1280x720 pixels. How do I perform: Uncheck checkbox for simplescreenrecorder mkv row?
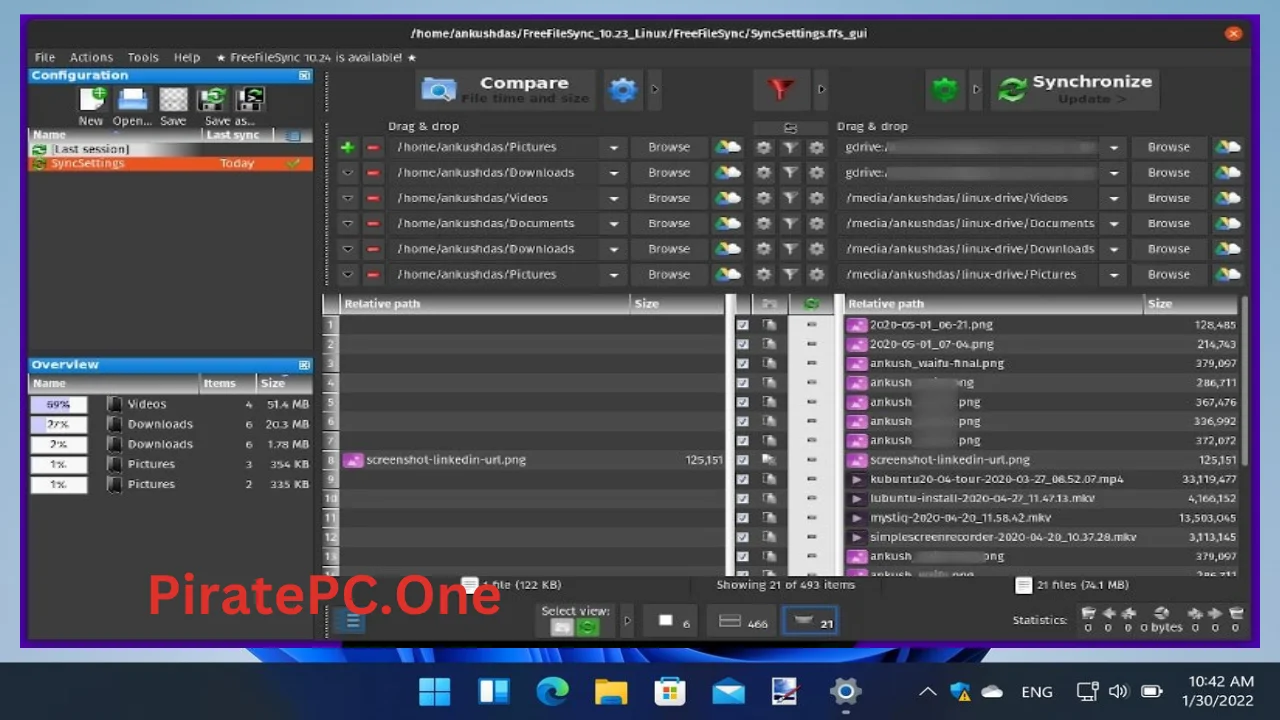coord(742,537)
